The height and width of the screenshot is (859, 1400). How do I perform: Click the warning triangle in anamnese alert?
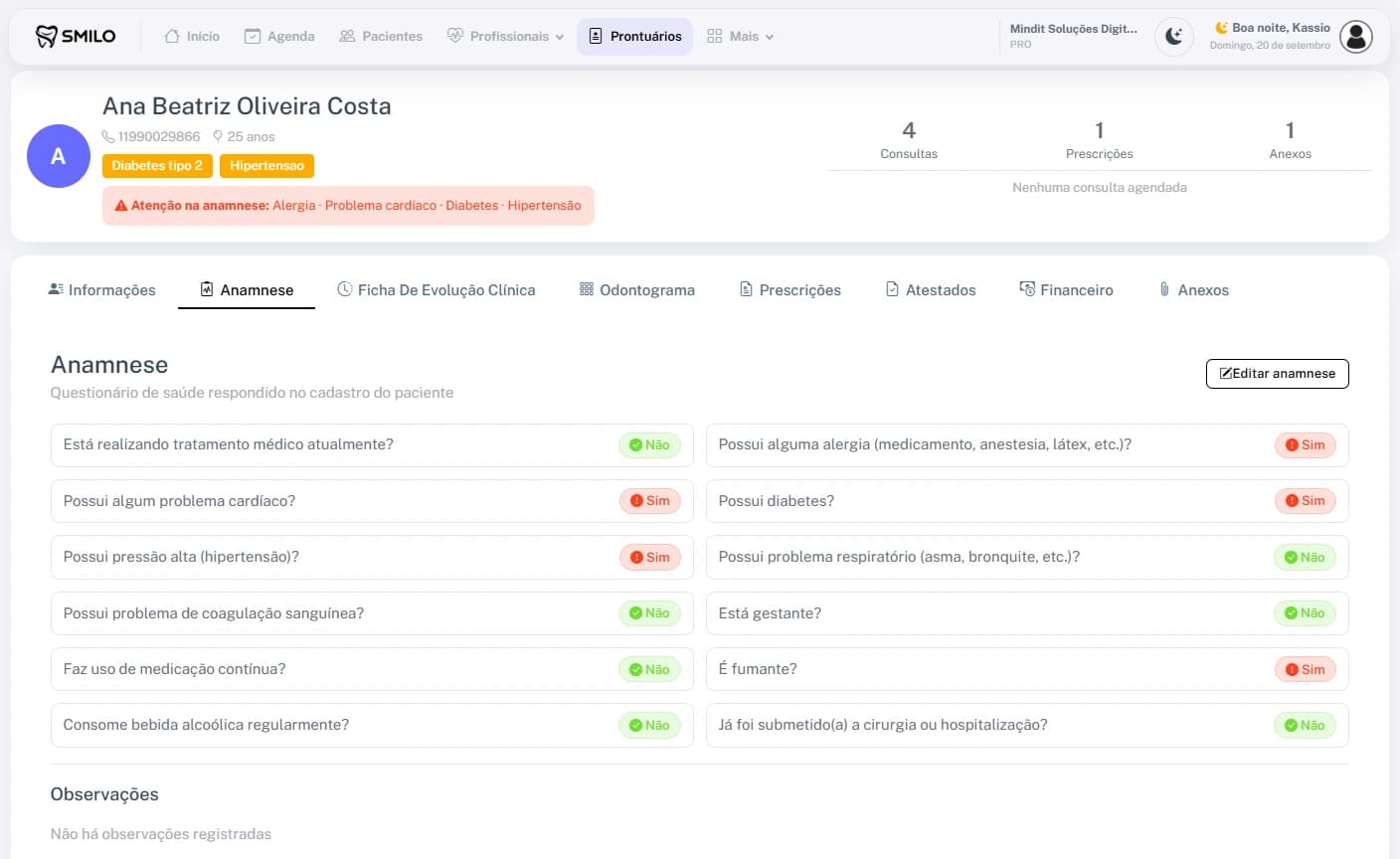pos(121,206)
